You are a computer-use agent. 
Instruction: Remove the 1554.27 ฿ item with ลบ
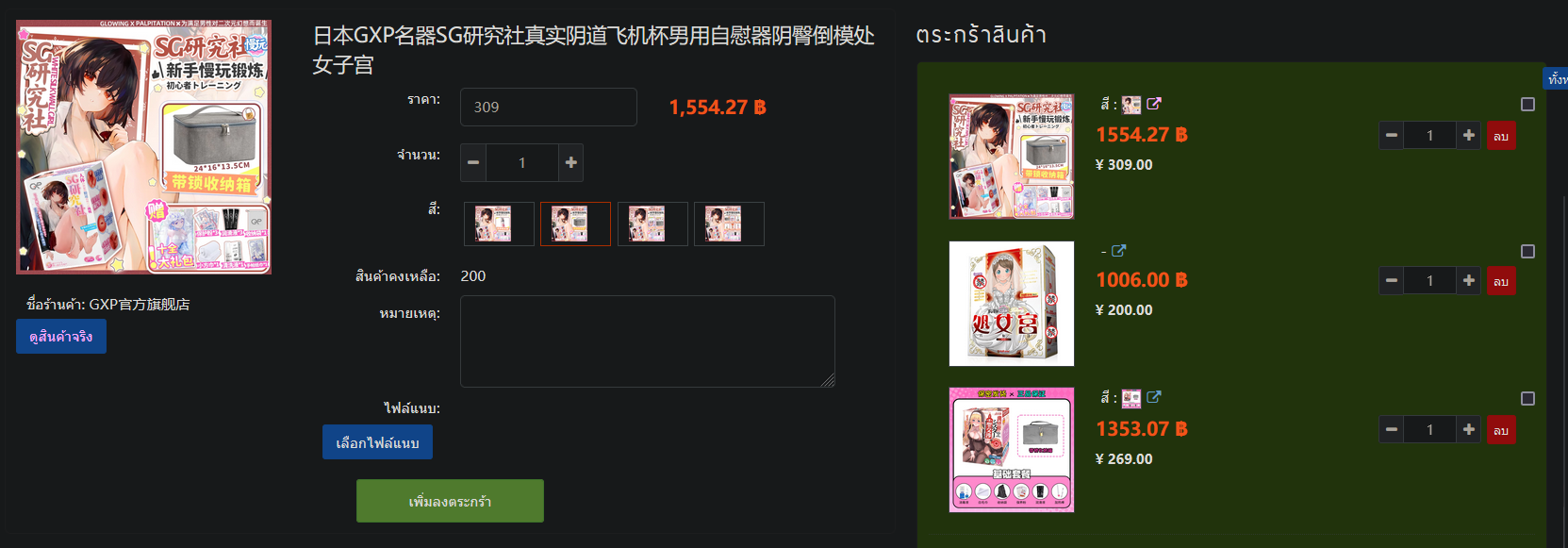pyautogui.click(x=1501, y=136)
